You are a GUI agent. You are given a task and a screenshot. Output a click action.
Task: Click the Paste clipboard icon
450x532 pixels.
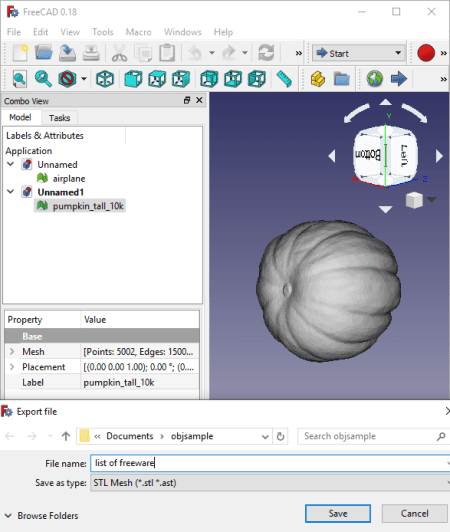167,53
